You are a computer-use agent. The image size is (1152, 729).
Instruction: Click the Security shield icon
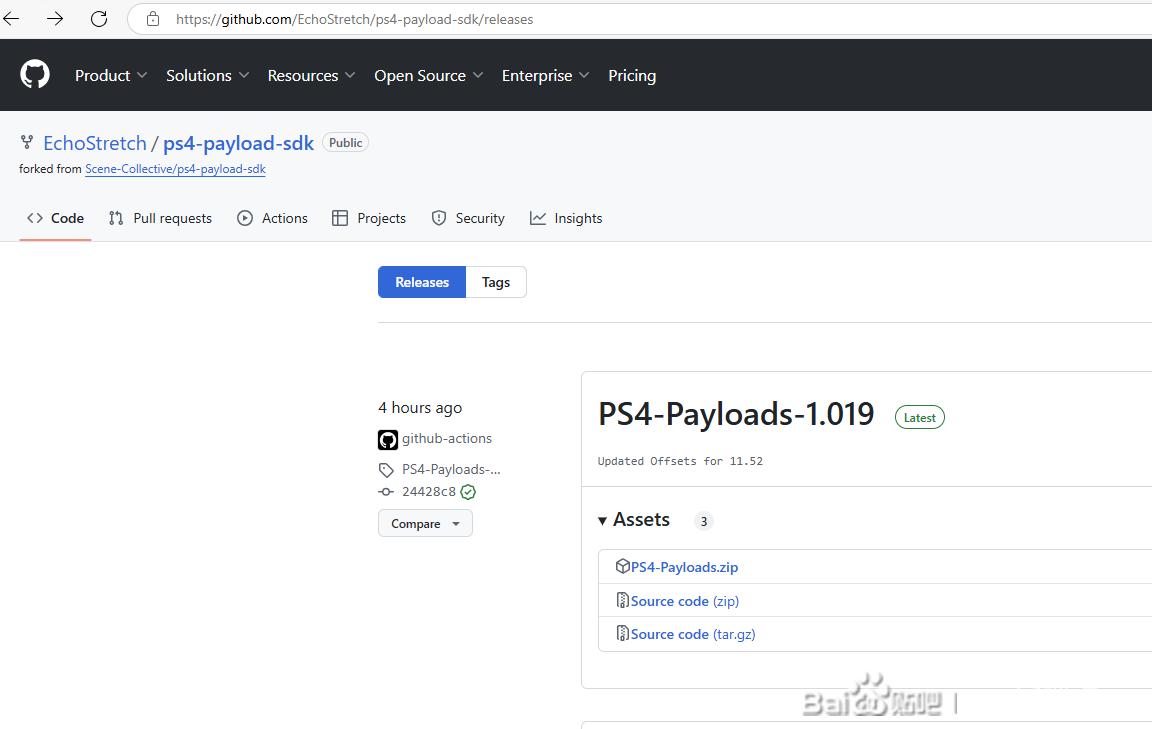coord(439,218)
